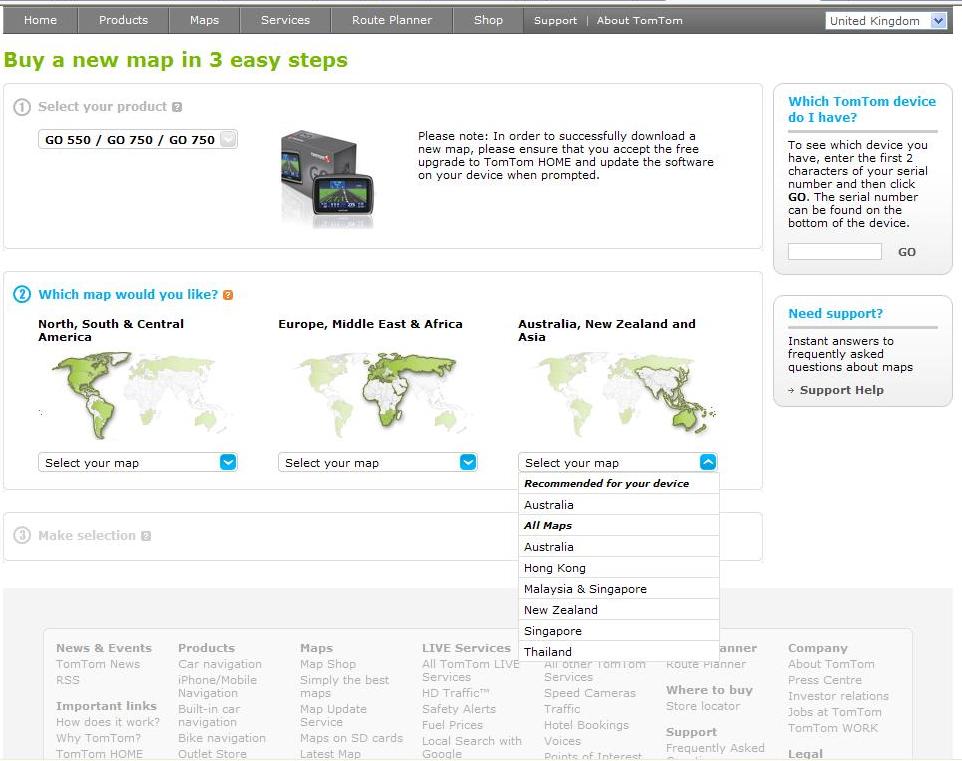Screen dimensions: 962x761
Task: Click the step 2 circle number icon
Action: pyautogui.click(x=21, y=295)
